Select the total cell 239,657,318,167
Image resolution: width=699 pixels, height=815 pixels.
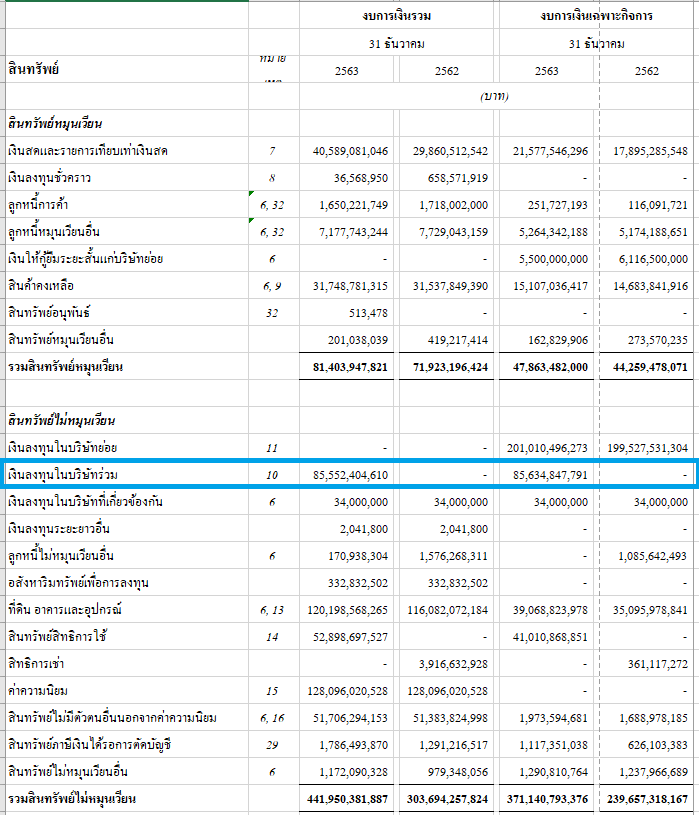[x=648, y=799]
